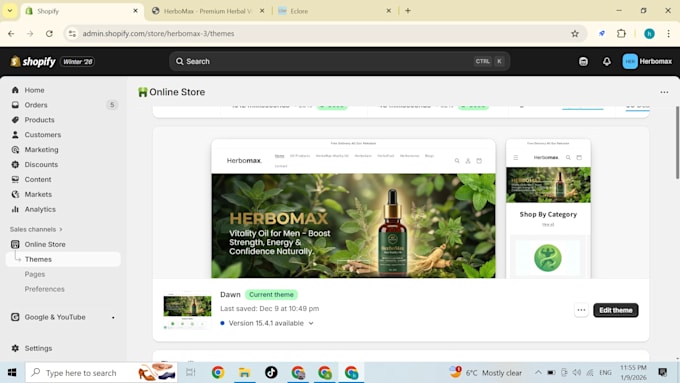This screenshot has height=383, width=680.
Task: Click the Edit theme button
Action: click(615, 310)
